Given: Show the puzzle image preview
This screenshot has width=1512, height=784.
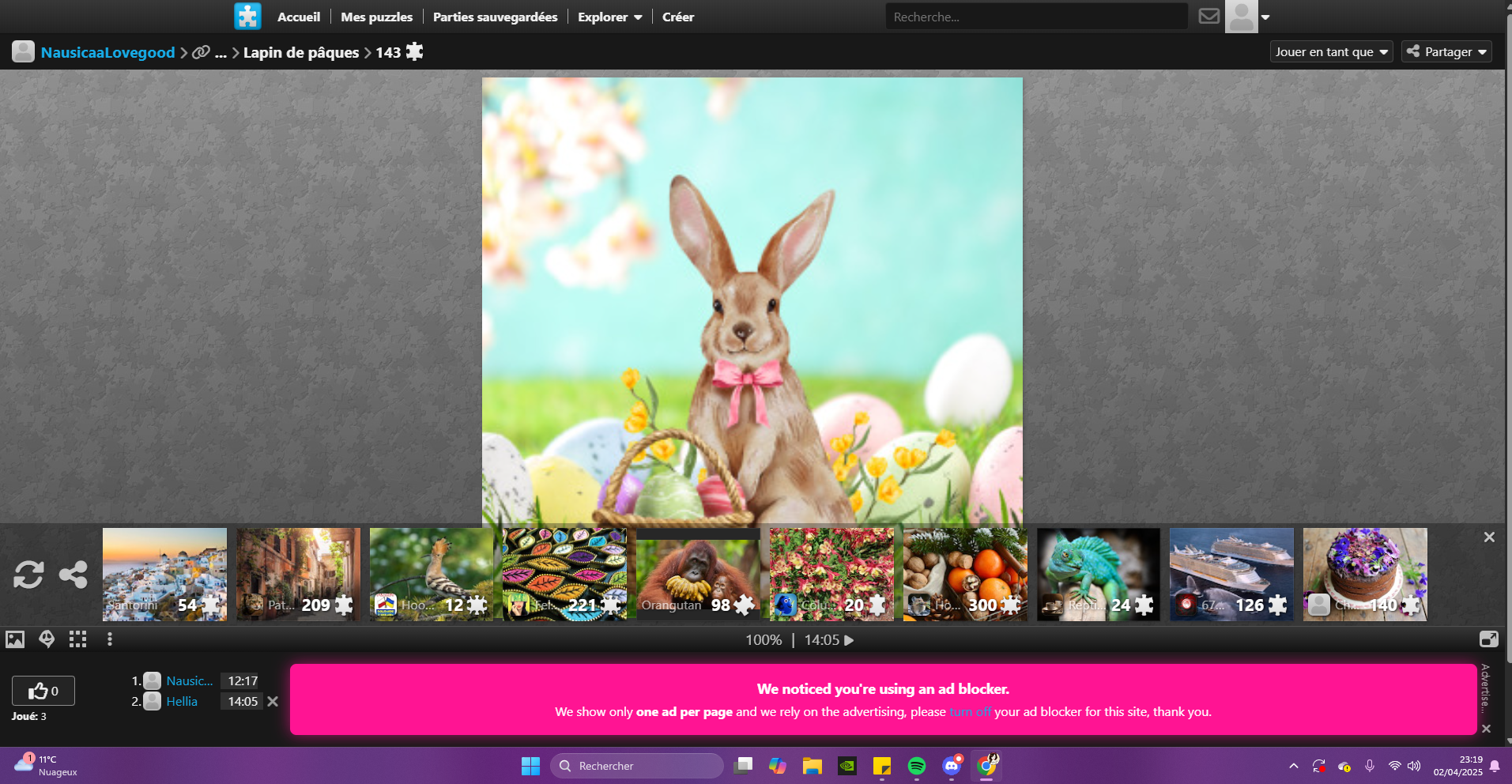Looking at the screenshot, I should pos(15,639).
